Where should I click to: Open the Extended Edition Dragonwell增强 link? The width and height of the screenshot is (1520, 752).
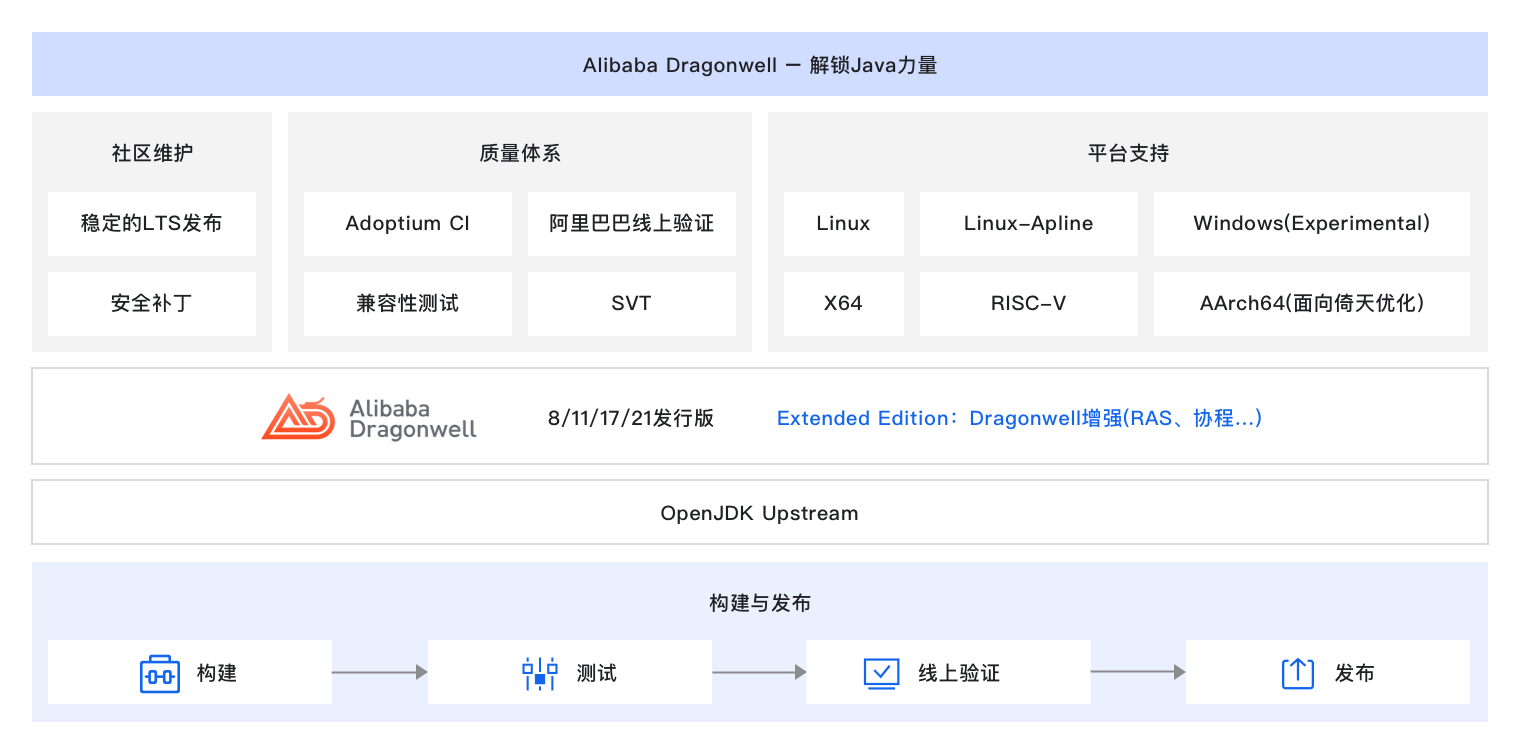1019,418
